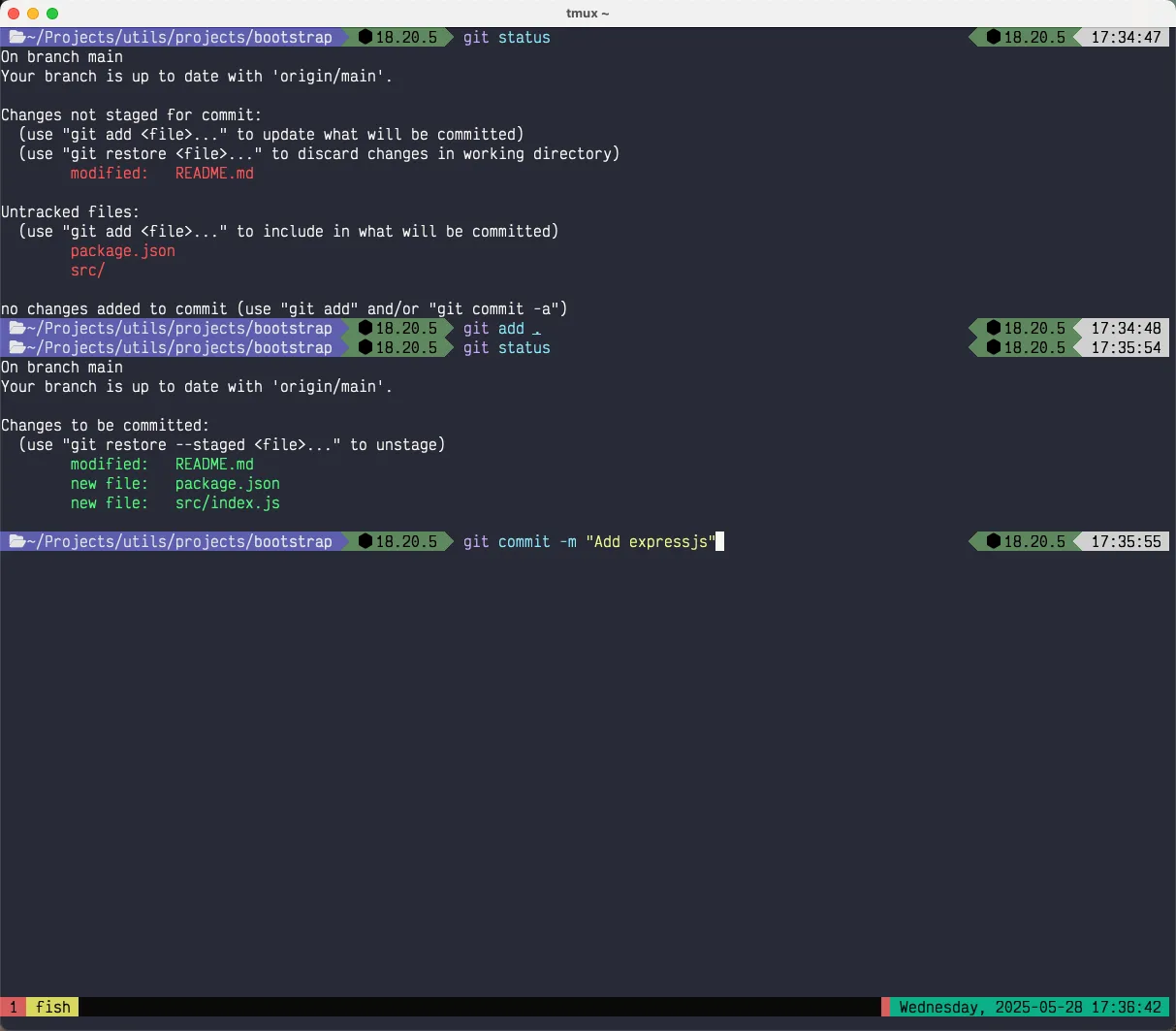Click the green staged src/index.js filename
This screenshot has width=1176, height=1031.
[x=227, y=503]
